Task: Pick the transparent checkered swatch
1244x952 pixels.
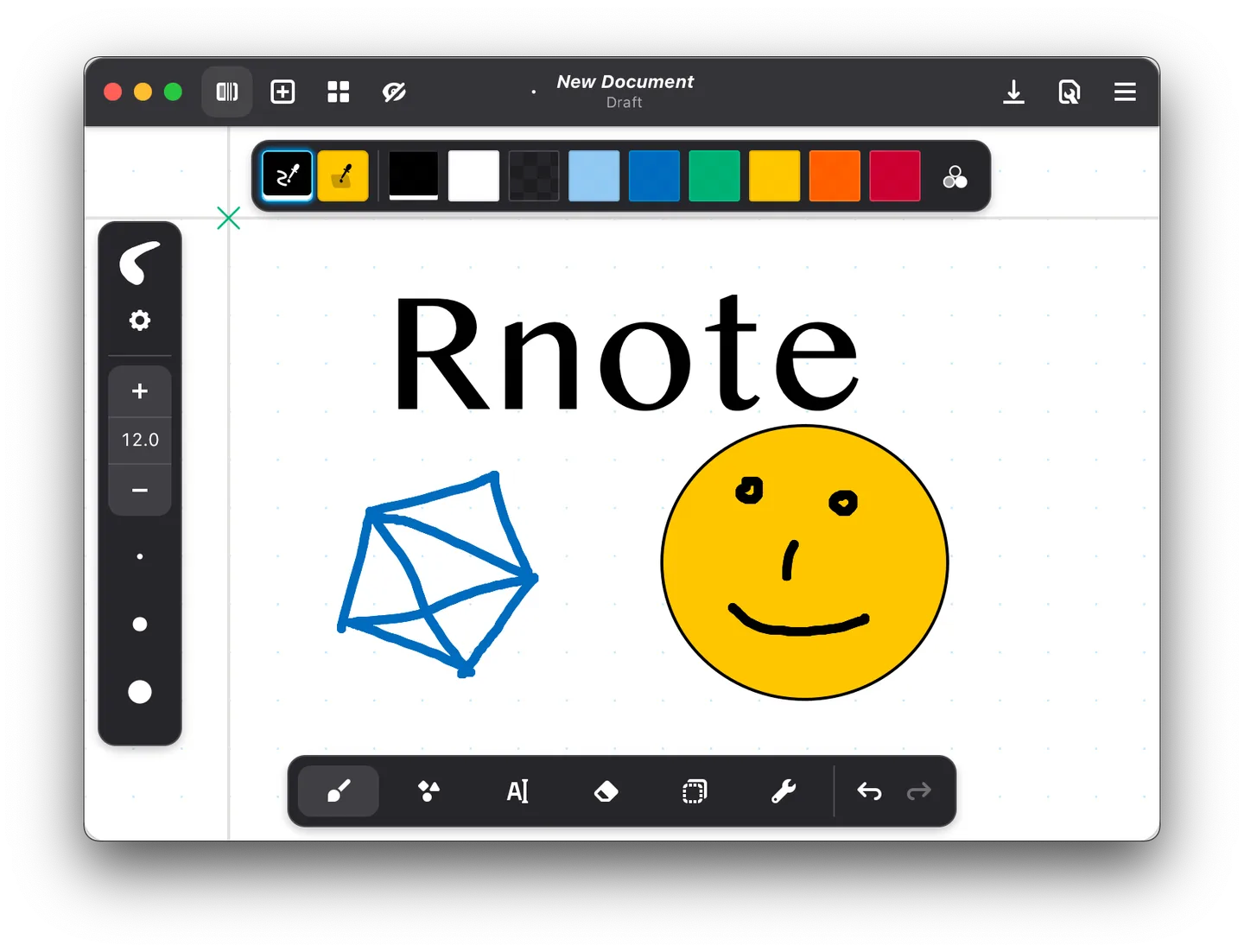Action: click(x=534, y=175)
